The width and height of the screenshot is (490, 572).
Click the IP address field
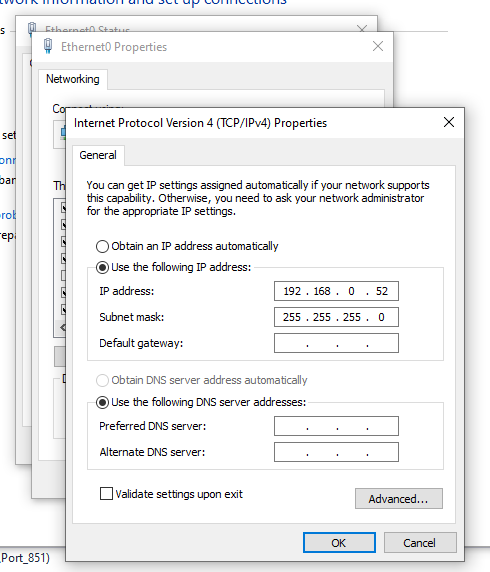[x=336, y=291]
